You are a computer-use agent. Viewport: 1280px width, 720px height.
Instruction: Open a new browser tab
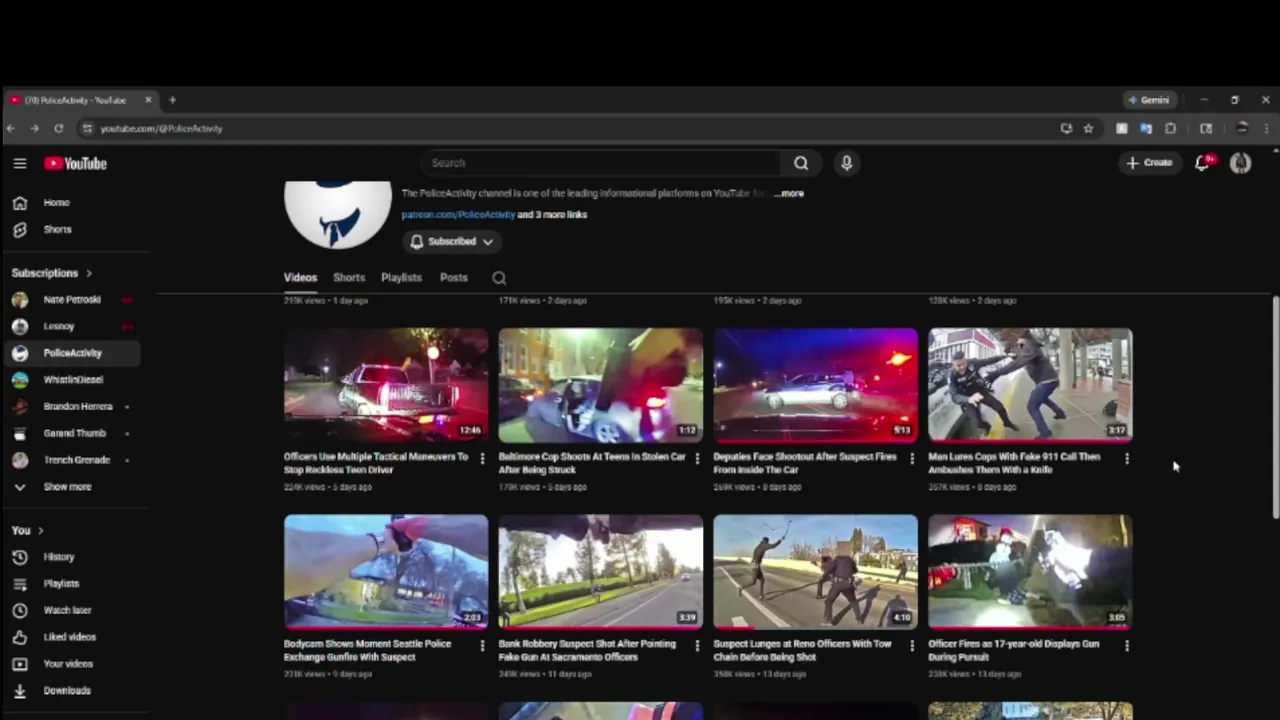pos(172,100)
